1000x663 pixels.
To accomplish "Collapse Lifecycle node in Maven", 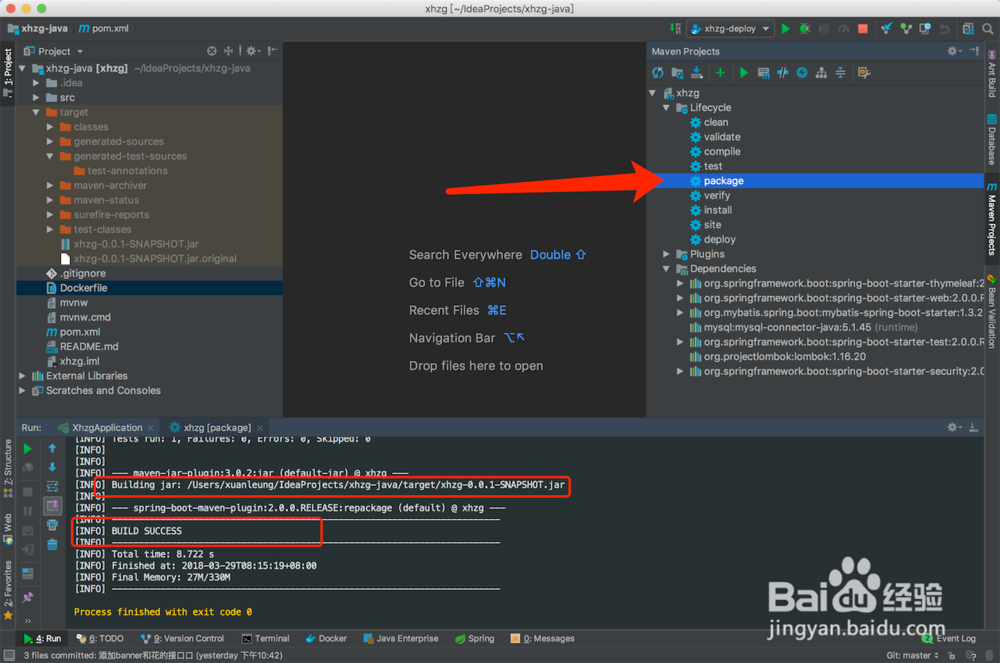I will point(666,108).
